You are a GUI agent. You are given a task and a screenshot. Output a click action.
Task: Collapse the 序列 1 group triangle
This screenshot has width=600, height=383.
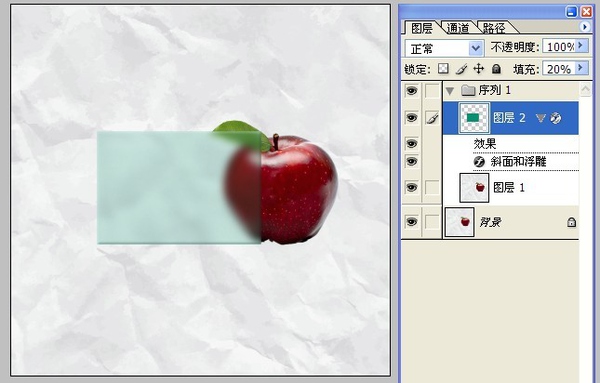(x=450, y=91)
